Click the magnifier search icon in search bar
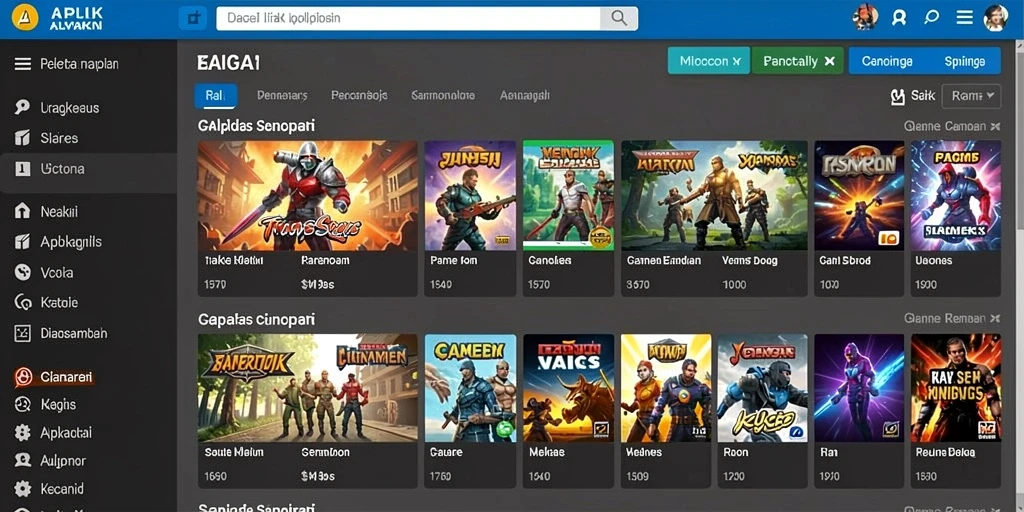 [618, 18]
